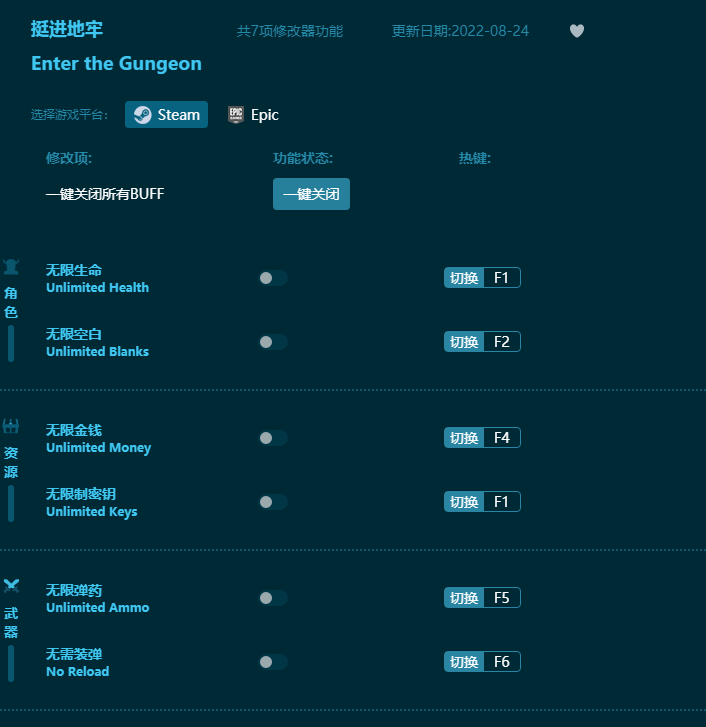706x727 pixels.
Task: Click F4 hotkey field for Unlimited Money
Action: point(502,438)
